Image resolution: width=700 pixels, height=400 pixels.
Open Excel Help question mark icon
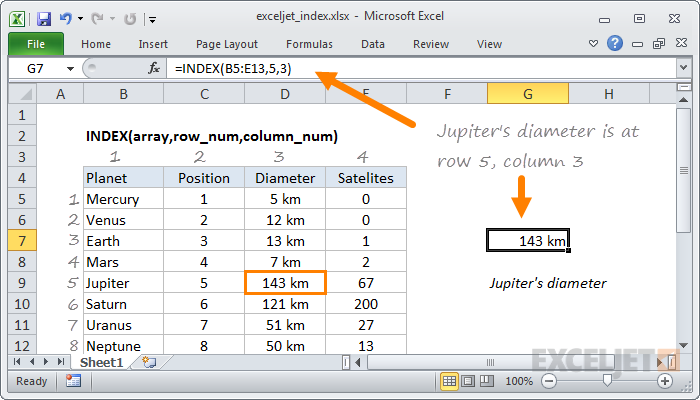[x=615, y=44]
